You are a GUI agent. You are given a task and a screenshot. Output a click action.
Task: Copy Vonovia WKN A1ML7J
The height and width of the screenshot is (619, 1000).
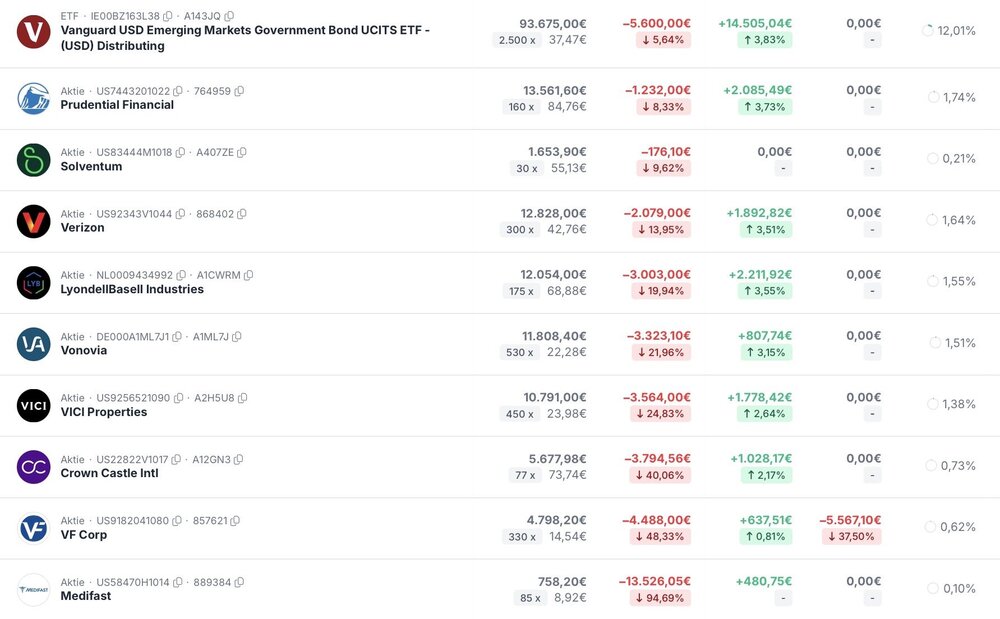point(237,337)
